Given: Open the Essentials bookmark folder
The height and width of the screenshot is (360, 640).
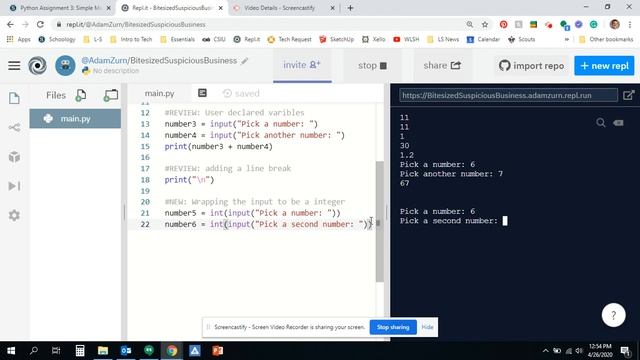Looking at the screenshot, I should [x=178, y=39].
